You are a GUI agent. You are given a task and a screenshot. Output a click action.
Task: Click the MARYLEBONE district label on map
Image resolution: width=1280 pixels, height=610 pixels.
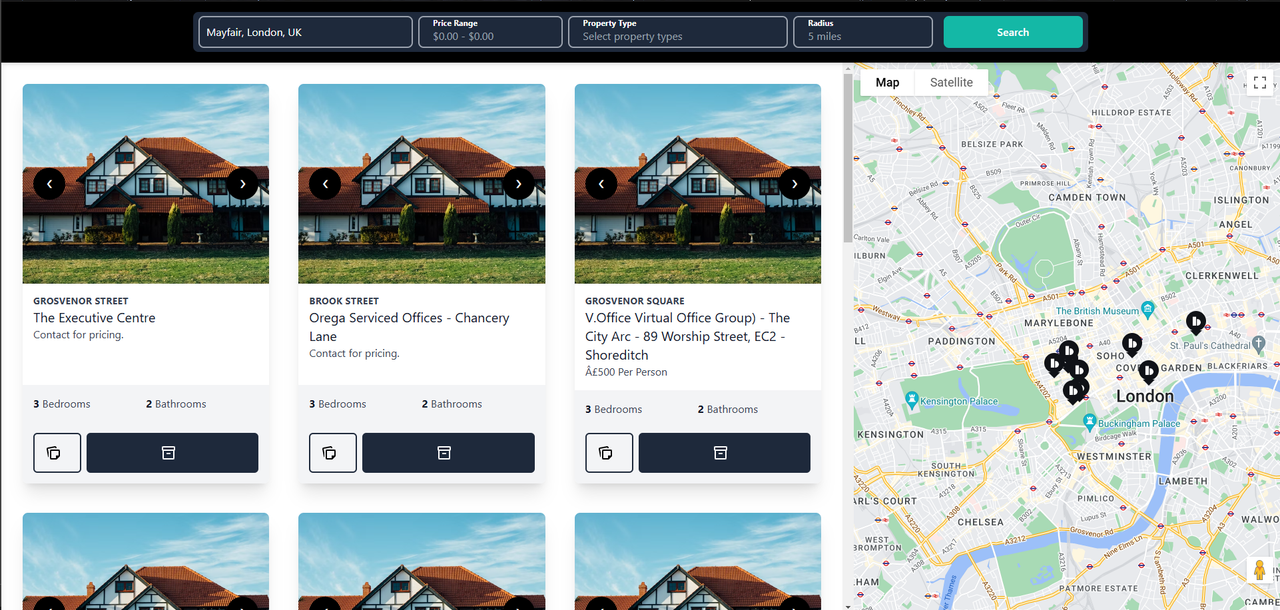[x=1058, y=323]
